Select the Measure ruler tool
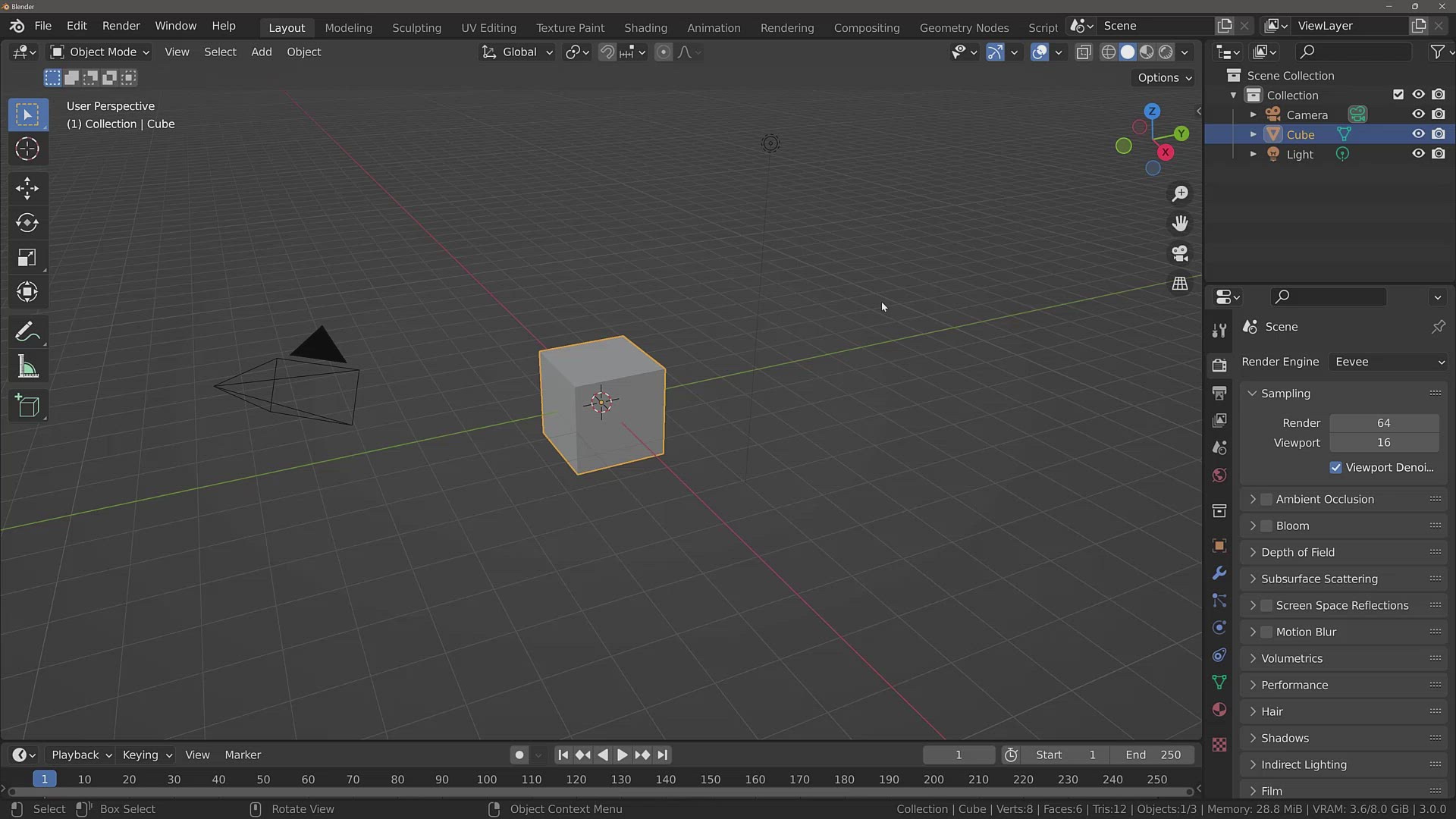 coord(27,368)
